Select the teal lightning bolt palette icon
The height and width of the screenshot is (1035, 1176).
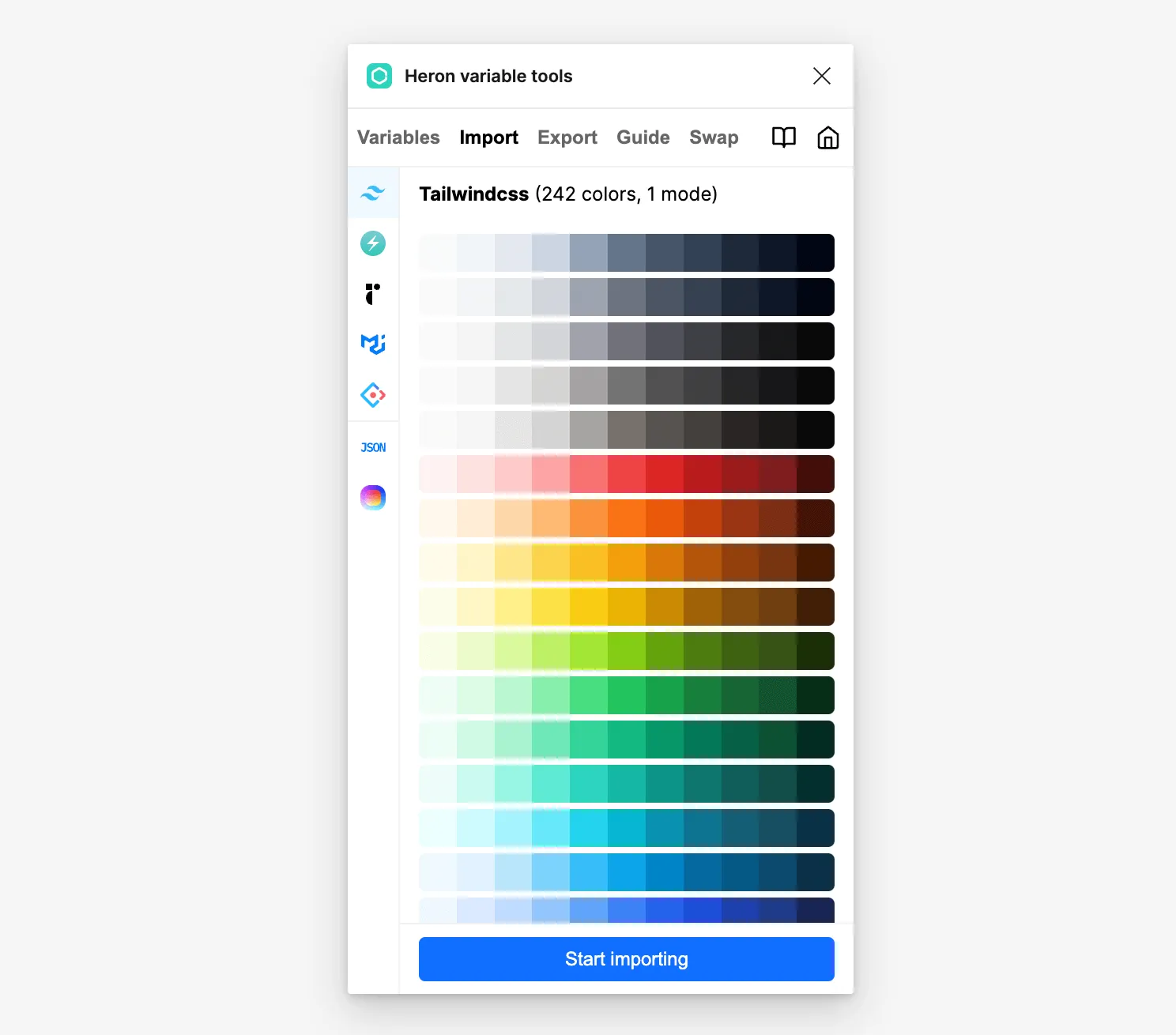coord(373,243)
